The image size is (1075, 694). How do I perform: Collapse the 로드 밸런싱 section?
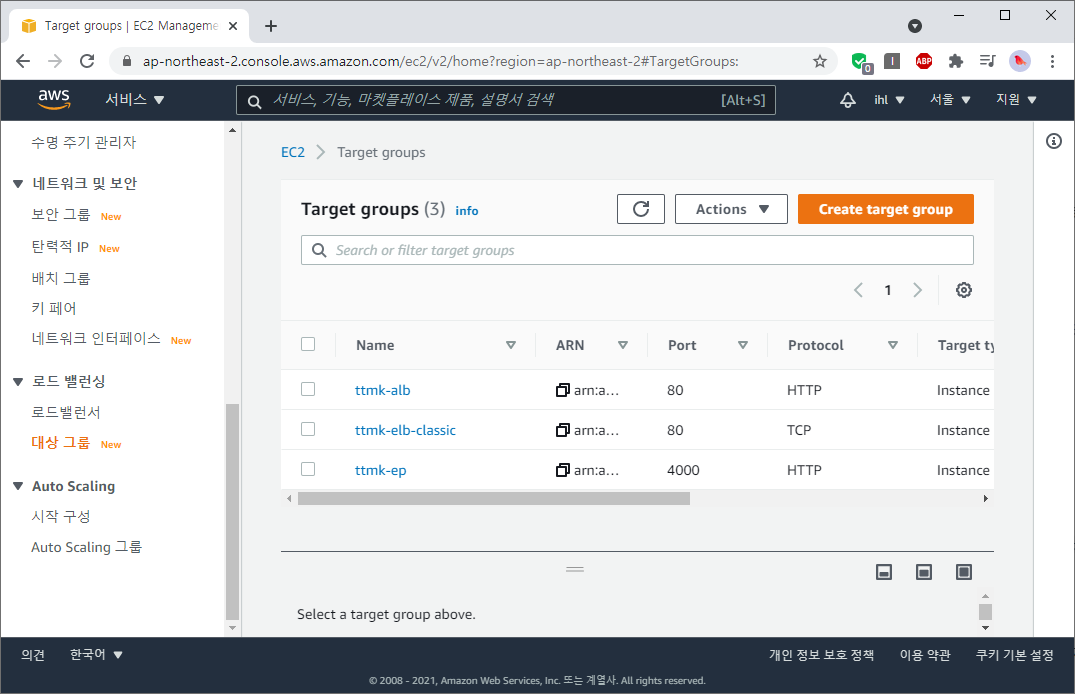[18, 382]
